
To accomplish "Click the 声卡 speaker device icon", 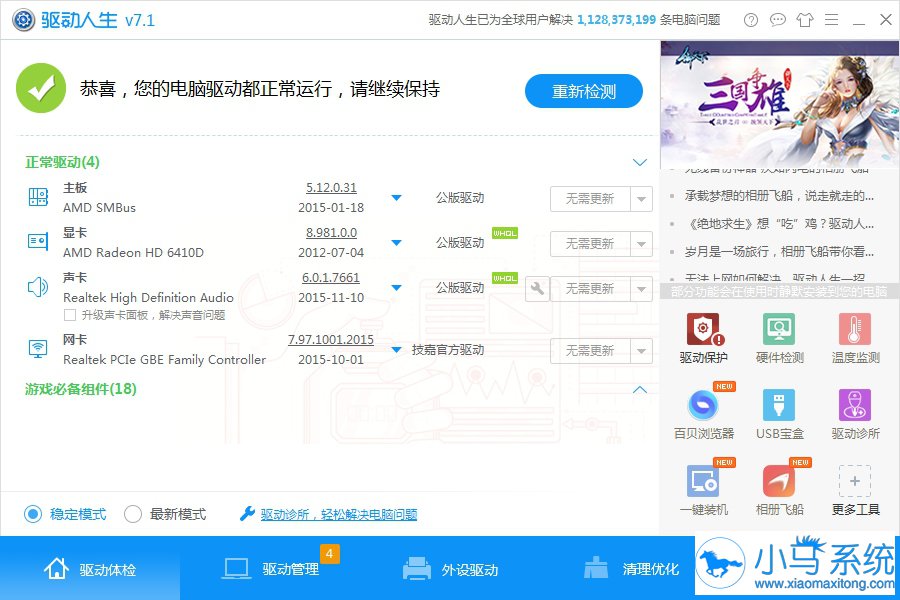I will 38,287.
